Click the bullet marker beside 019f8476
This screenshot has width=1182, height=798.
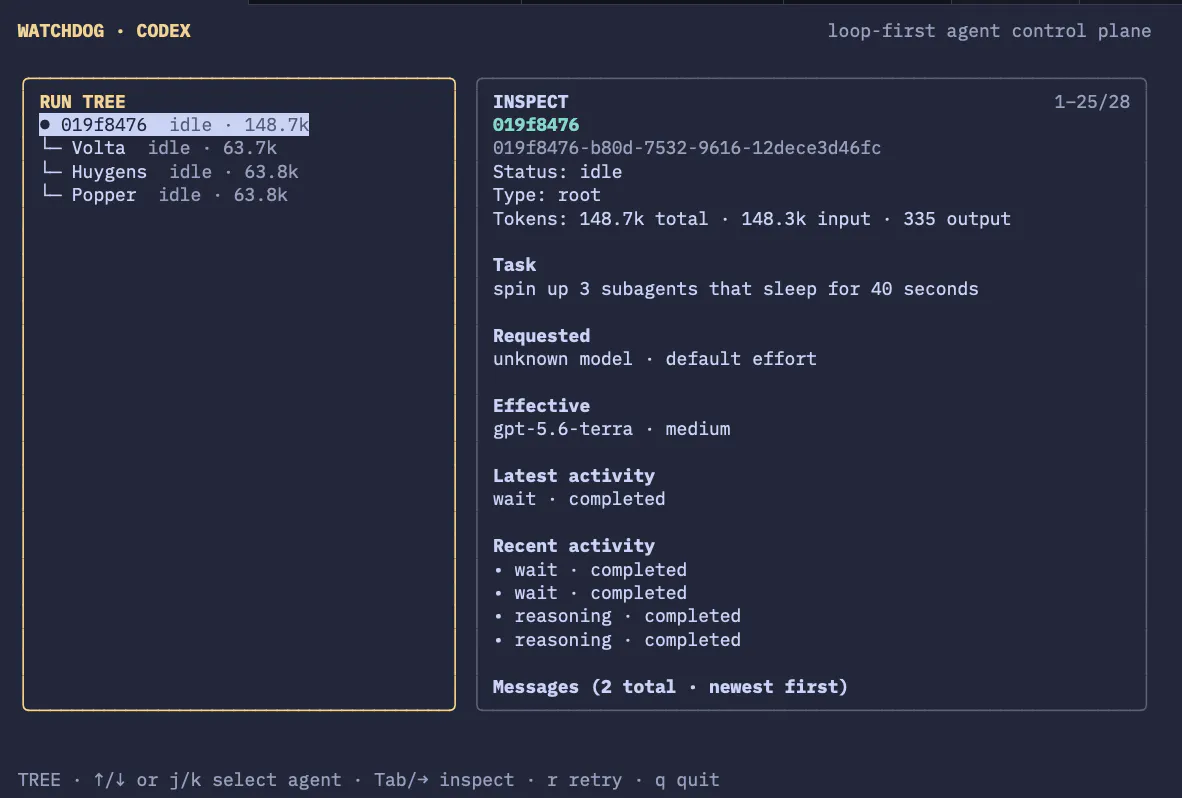coord(45,124)
